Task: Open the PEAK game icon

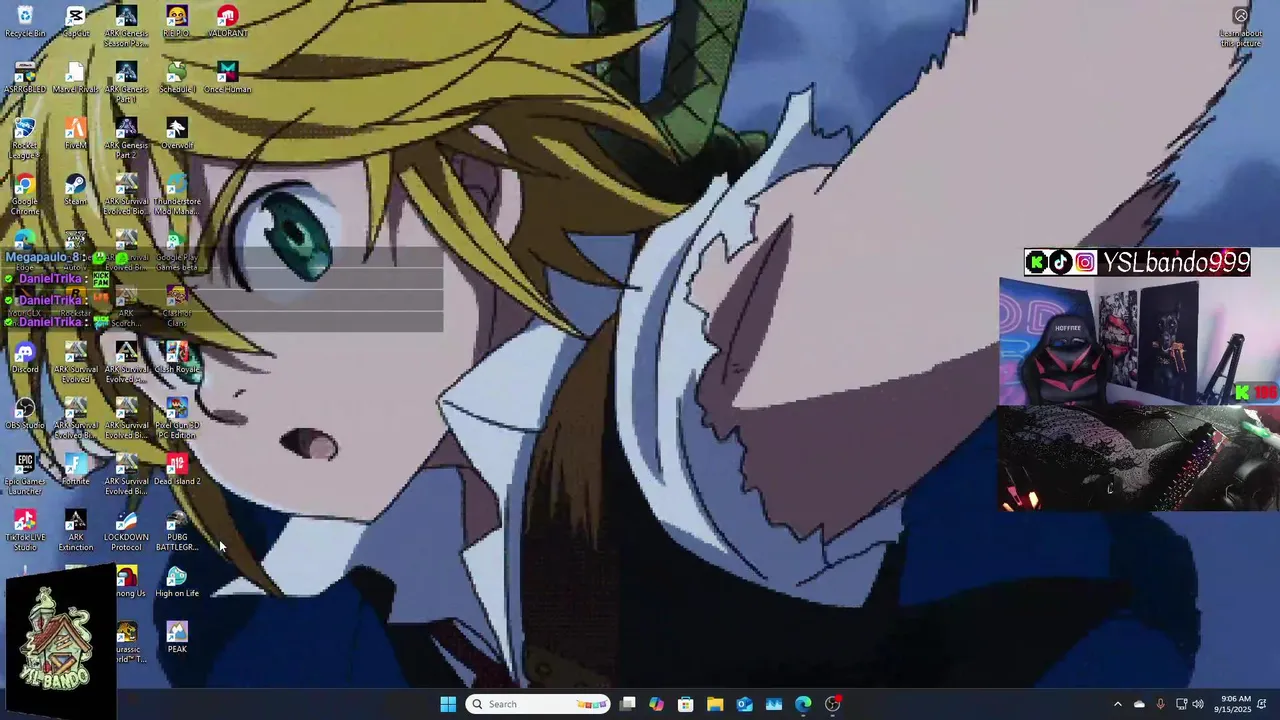Action: point(177,637)
